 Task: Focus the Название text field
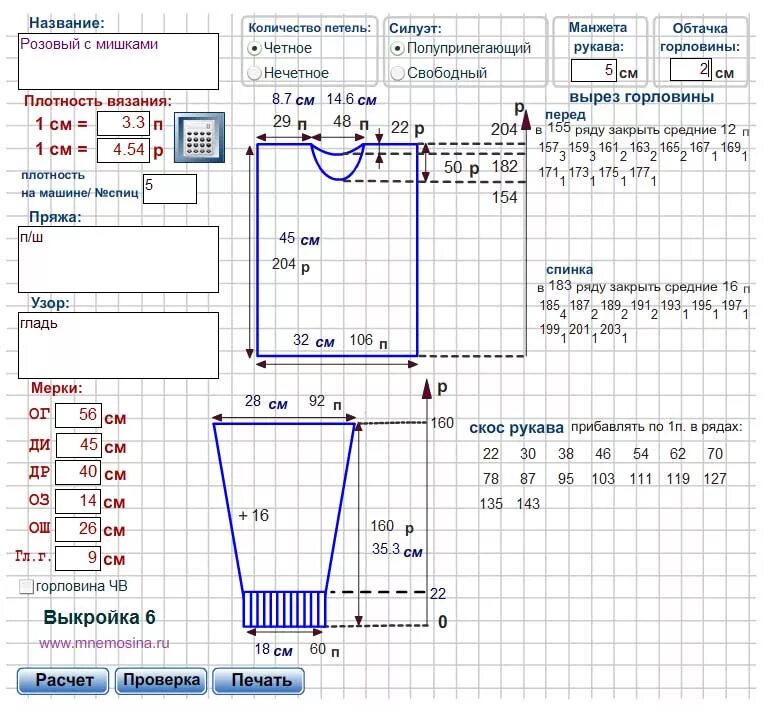coord(119,61)
